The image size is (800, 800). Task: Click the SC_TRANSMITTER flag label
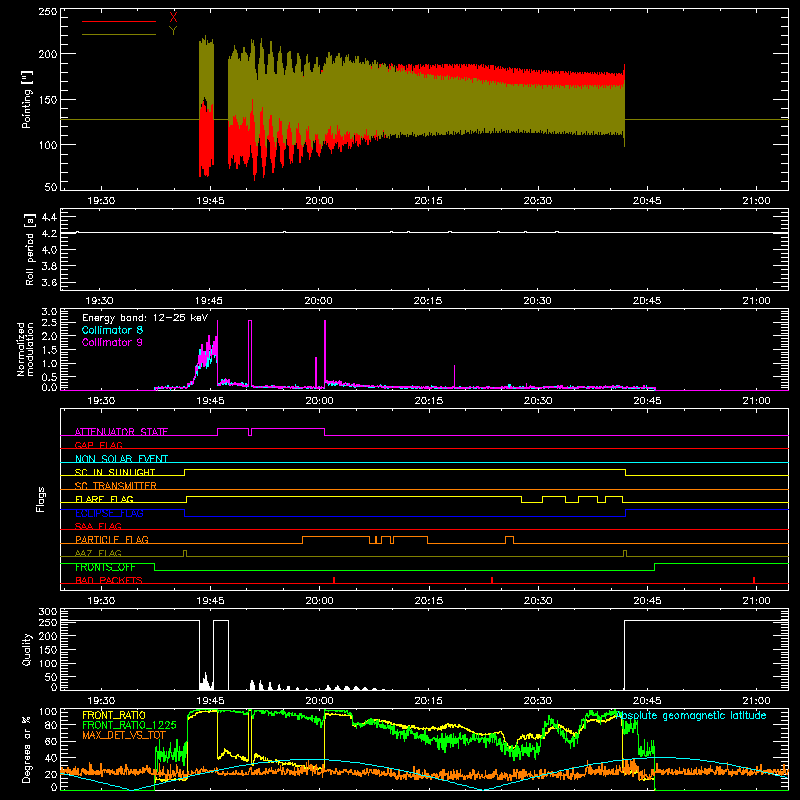(116, 486)
